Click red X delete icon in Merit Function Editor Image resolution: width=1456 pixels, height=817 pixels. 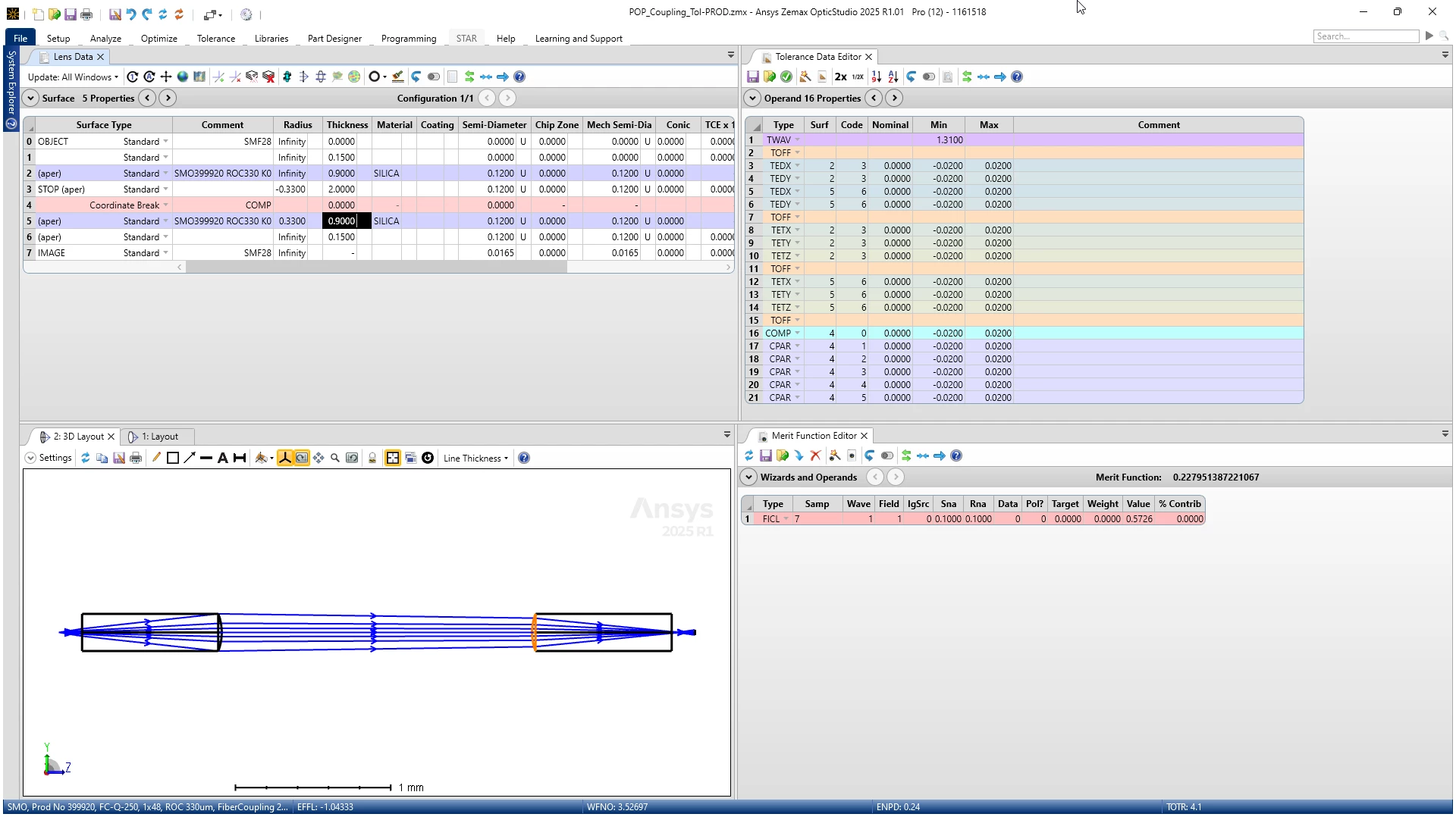tap(815, 455)
